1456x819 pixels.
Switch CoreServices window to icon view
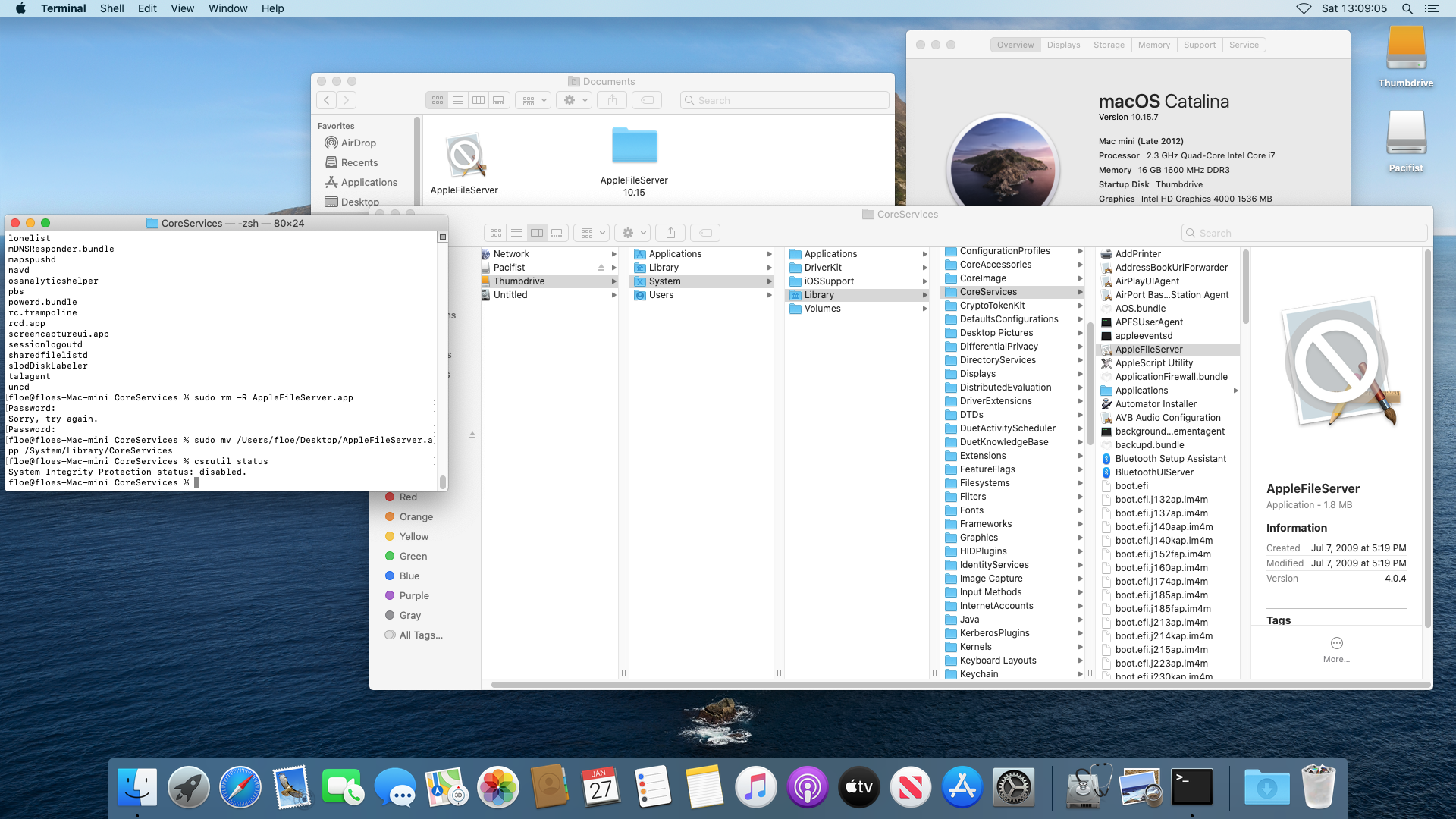tap(496, 233)
